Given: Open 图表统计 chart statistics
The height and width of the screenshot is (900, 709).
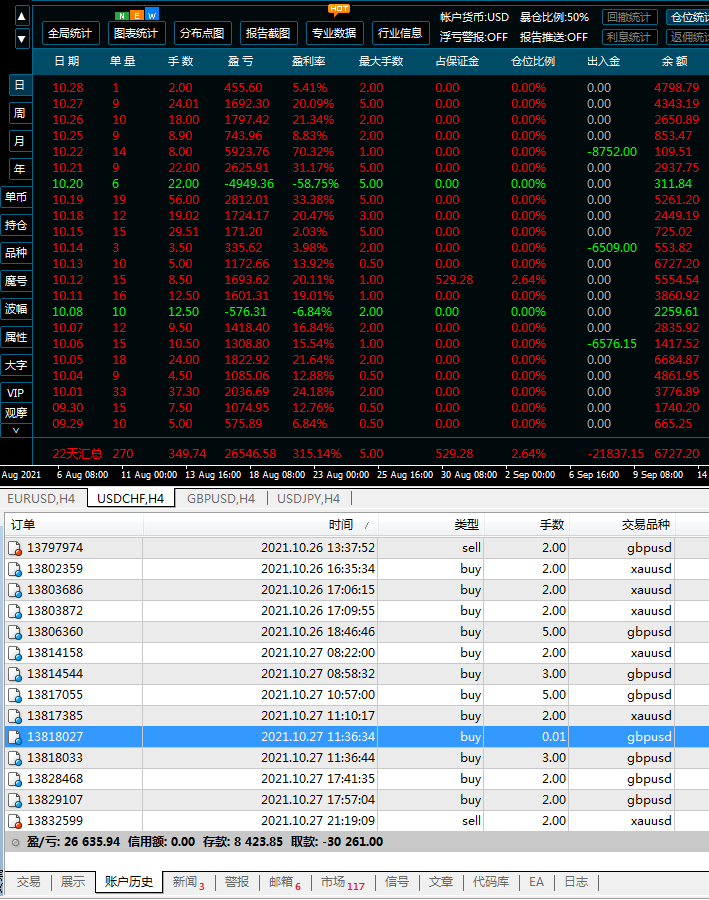Looking at the screenshot, I should pyautogui.click(x=136, y=33).
